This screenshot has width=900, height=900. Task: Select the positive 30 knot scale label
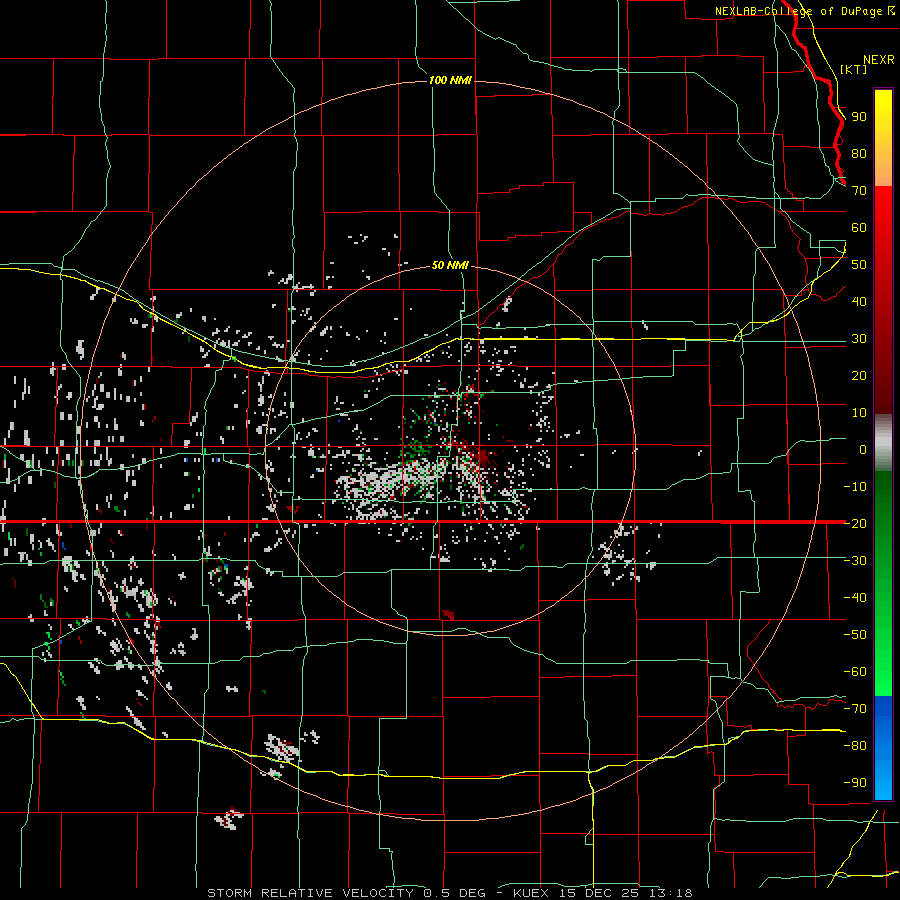coord(859,339)
